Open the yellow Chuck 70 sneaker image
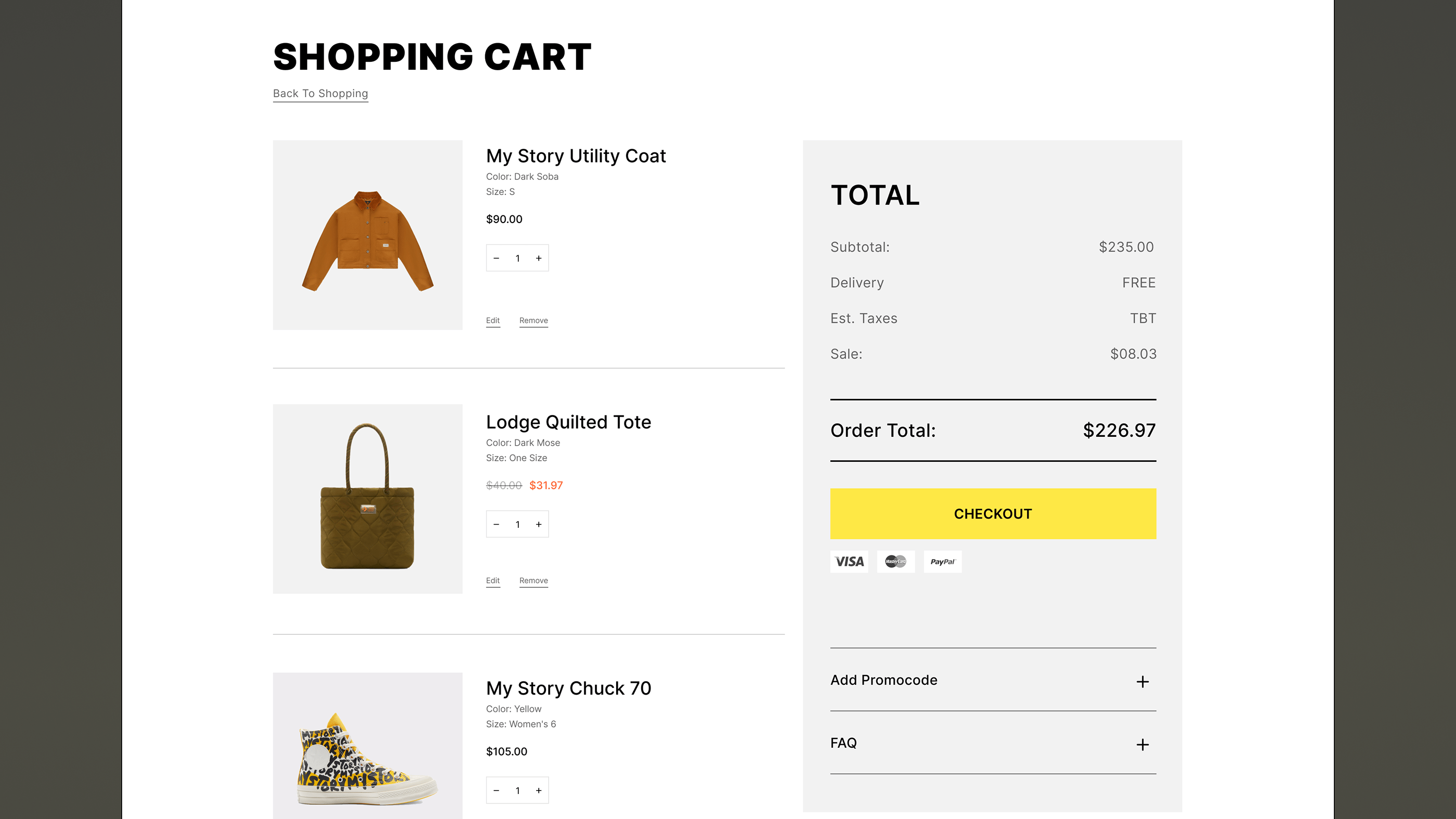This screenshot has width=1456, height=819. [368, 746]
